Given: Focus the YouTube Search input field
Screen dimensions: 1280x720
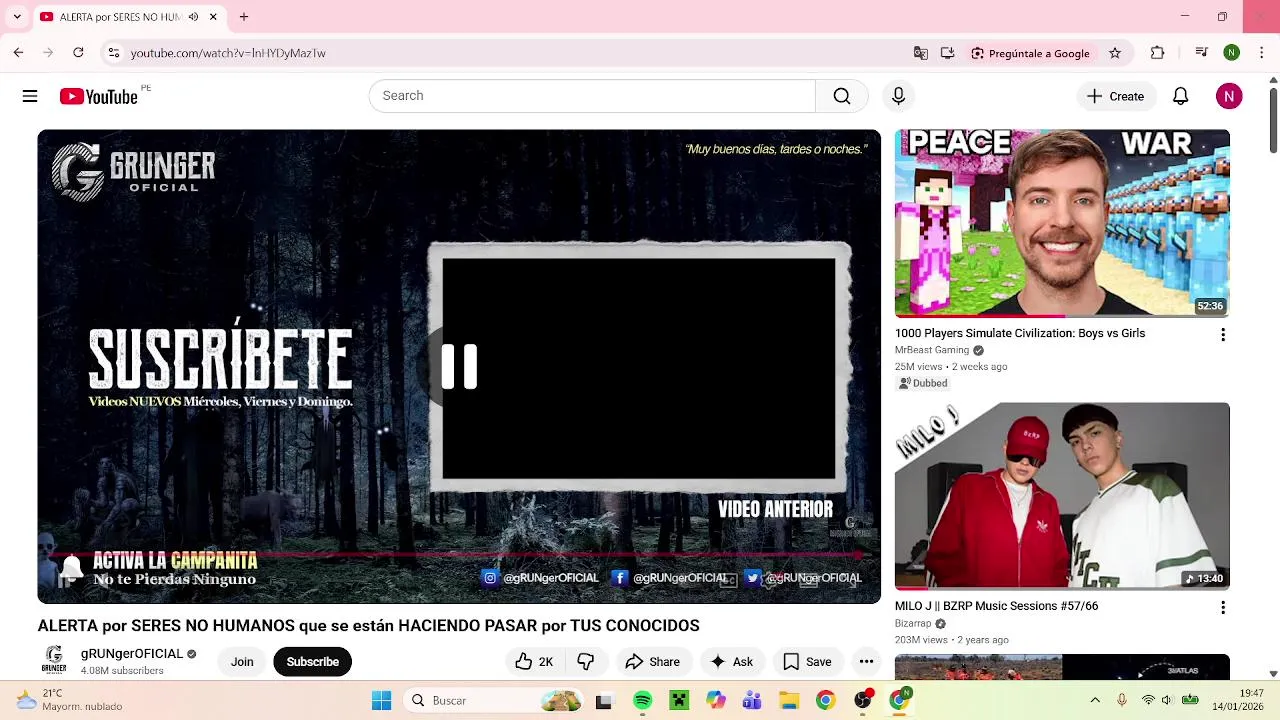Looking at the screenshot, I should point(592,96).
